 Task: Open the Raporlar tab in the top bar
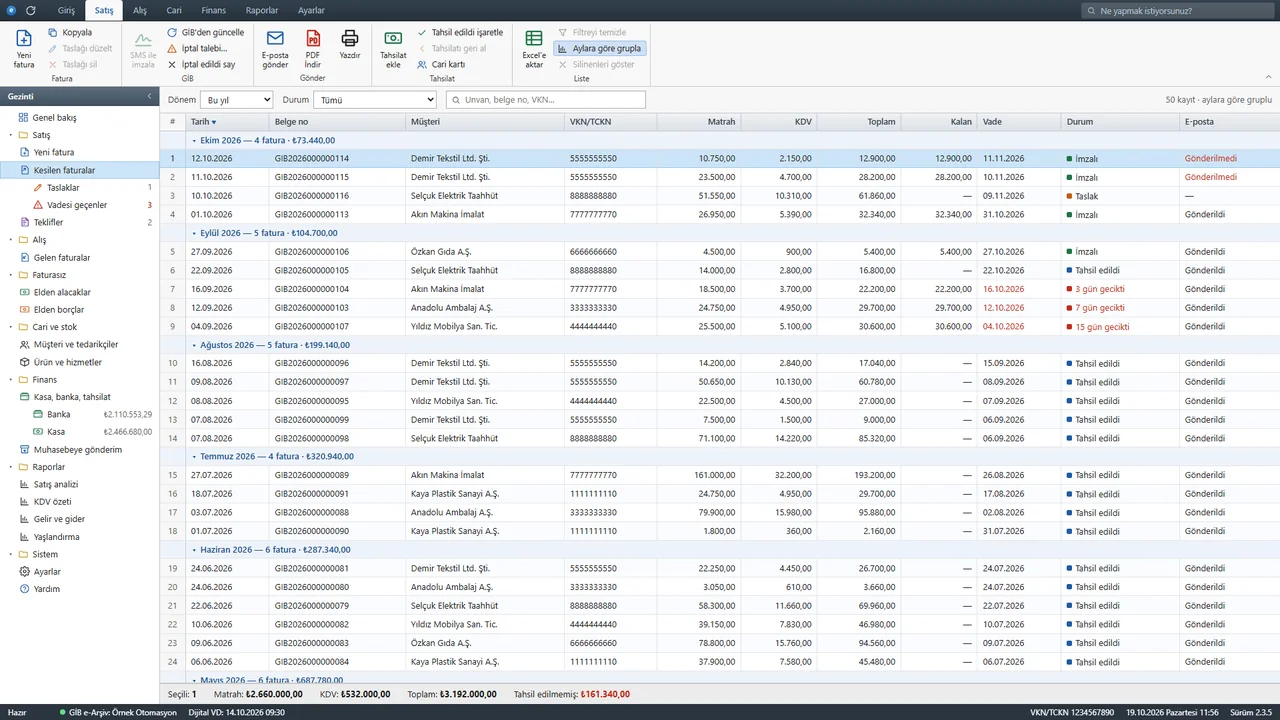pos(262,10)
